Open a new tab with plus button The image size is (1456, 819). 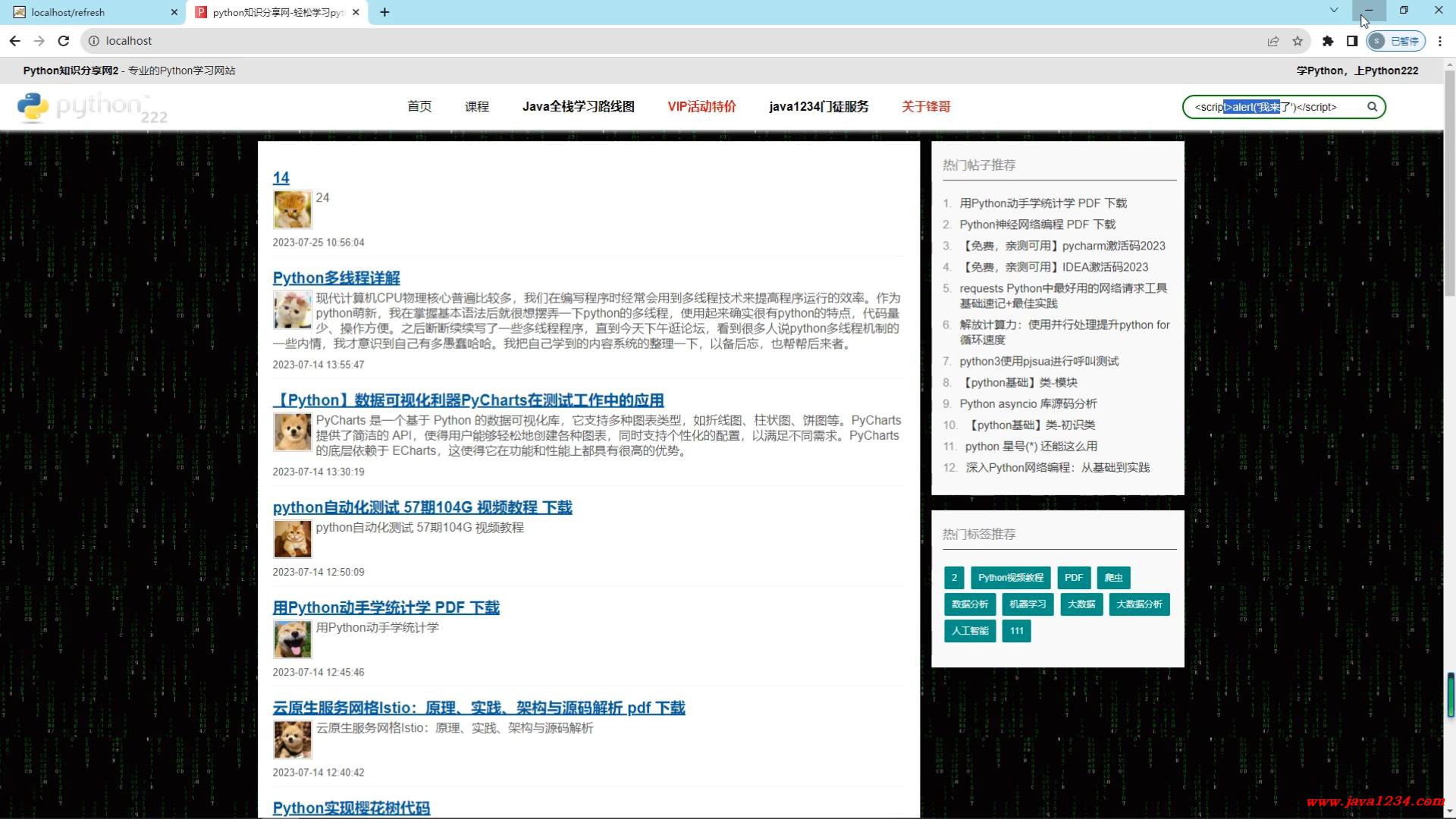coord(384,12)
